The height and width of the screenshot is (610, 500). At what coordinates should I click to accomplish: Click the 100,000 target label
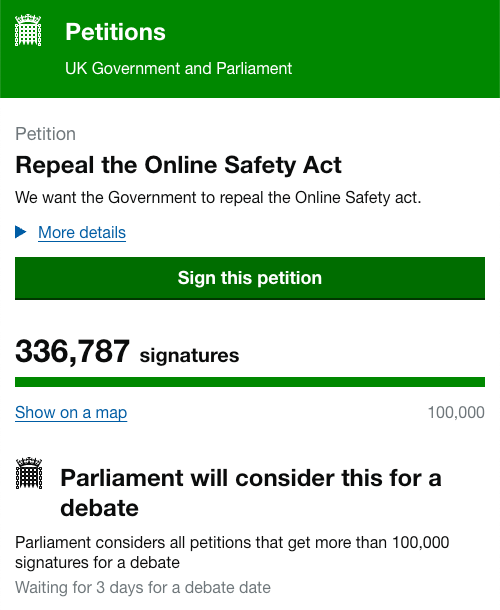[x=456, y=412]
